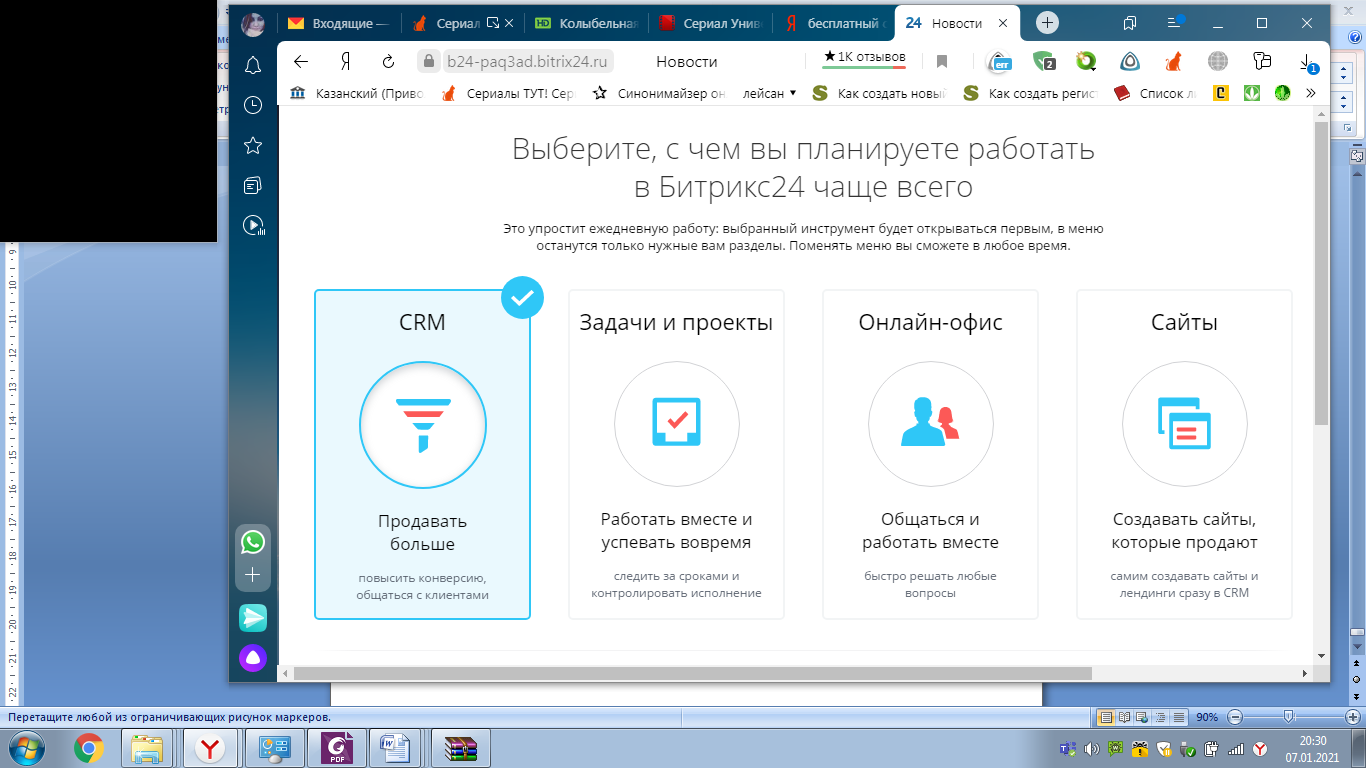Click the orange cat extension icon in toolbar

pyautogui.click(x=1173, y=62)
